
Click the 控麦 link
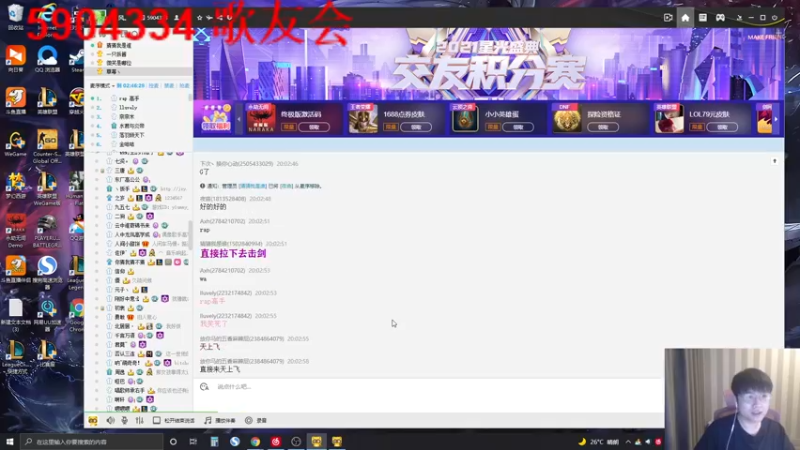tap(154, 86)
